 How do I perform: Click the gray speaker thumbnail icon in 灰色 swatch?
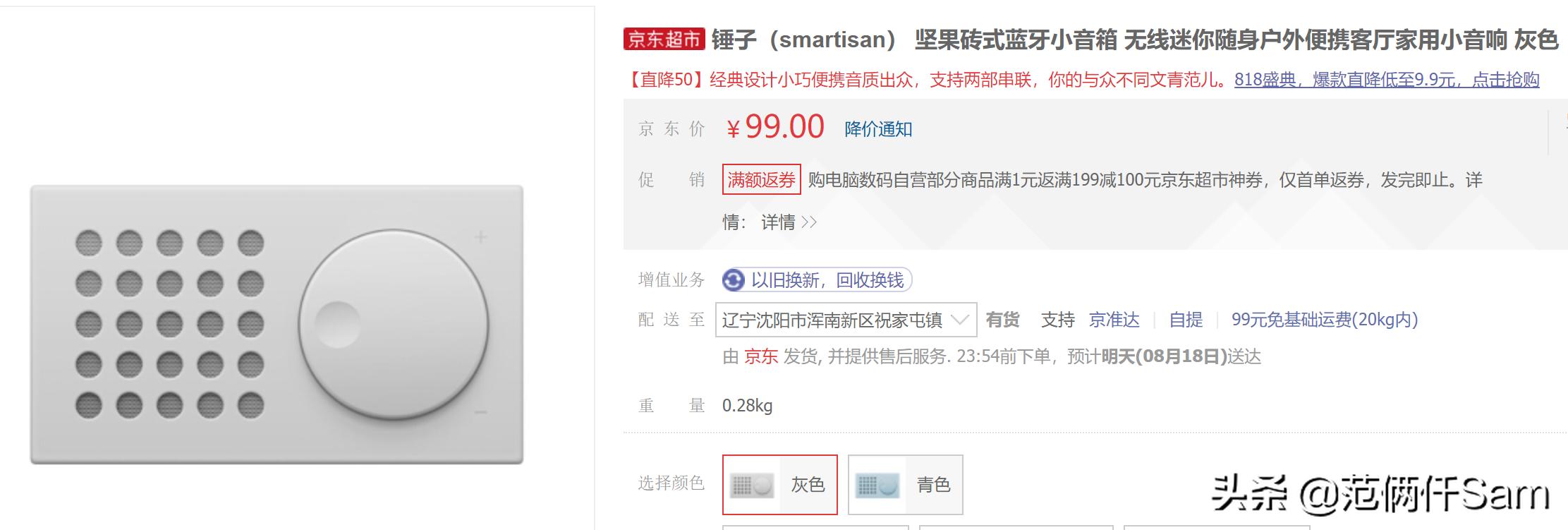click(x=752, y=485)
